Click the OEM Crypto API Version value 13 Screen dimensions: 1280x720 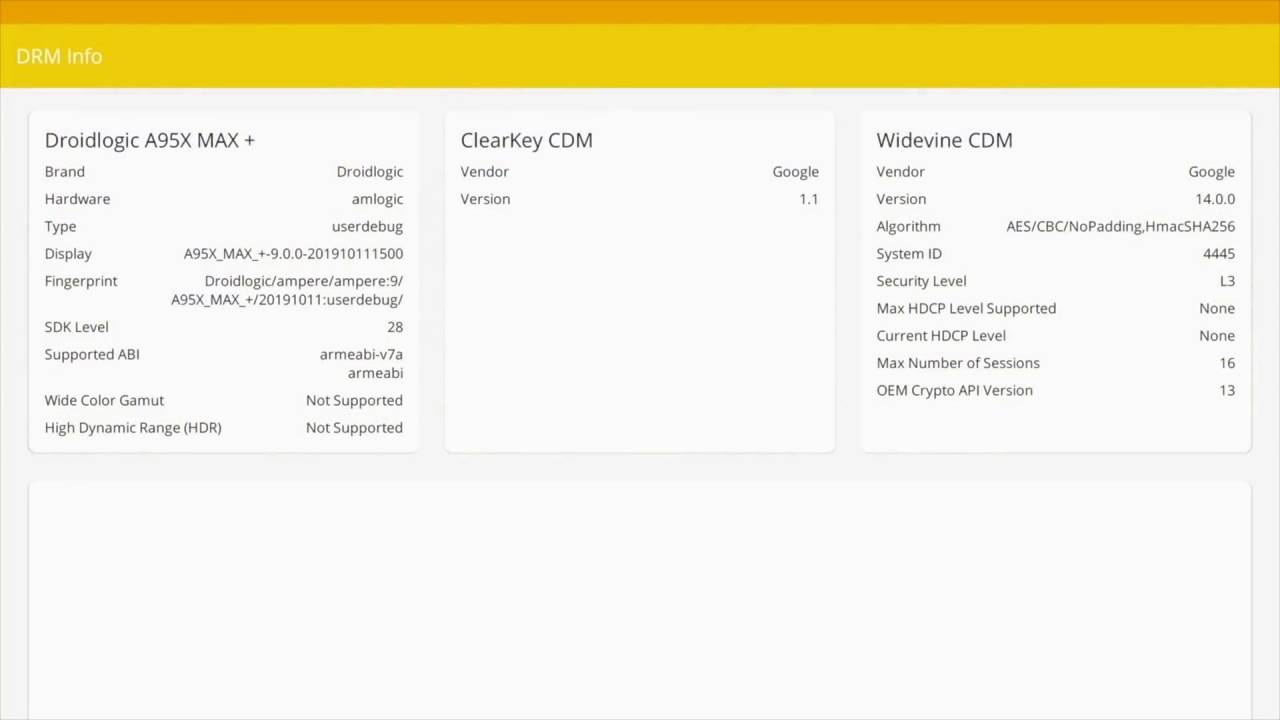click(x=1227, y=390)
